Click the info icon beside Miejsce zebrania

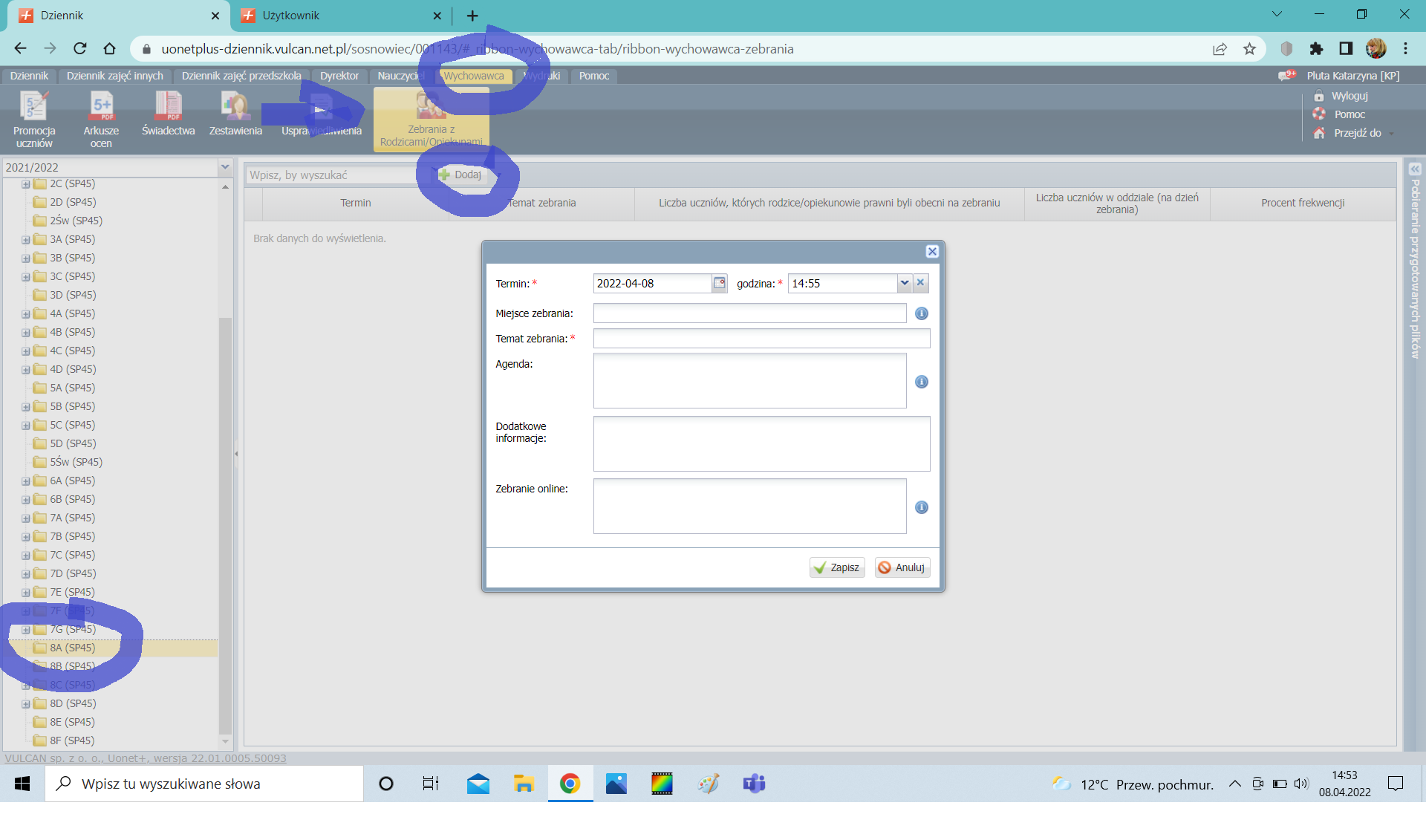coord(921,313)
